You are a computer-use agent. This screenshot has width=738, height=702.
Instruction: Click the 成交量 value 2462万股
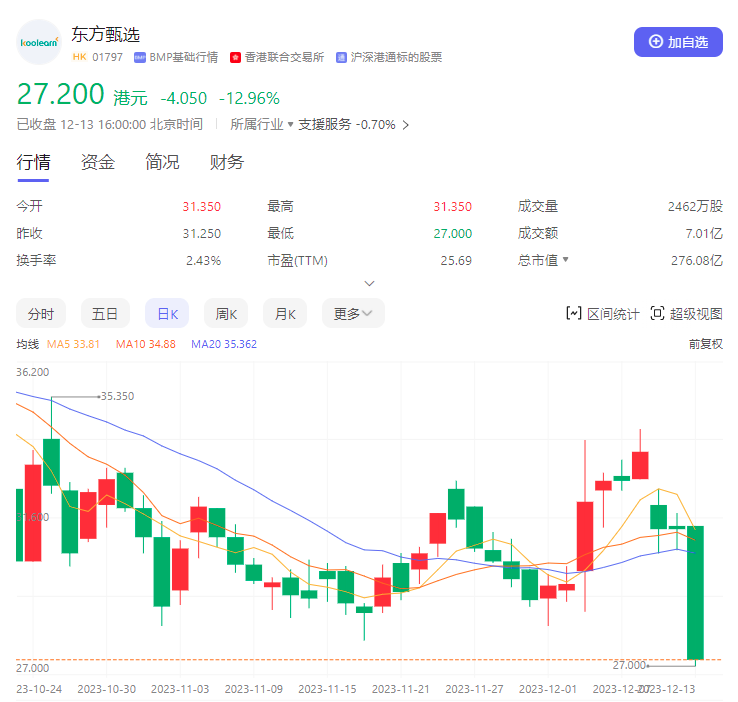[695, 206]
